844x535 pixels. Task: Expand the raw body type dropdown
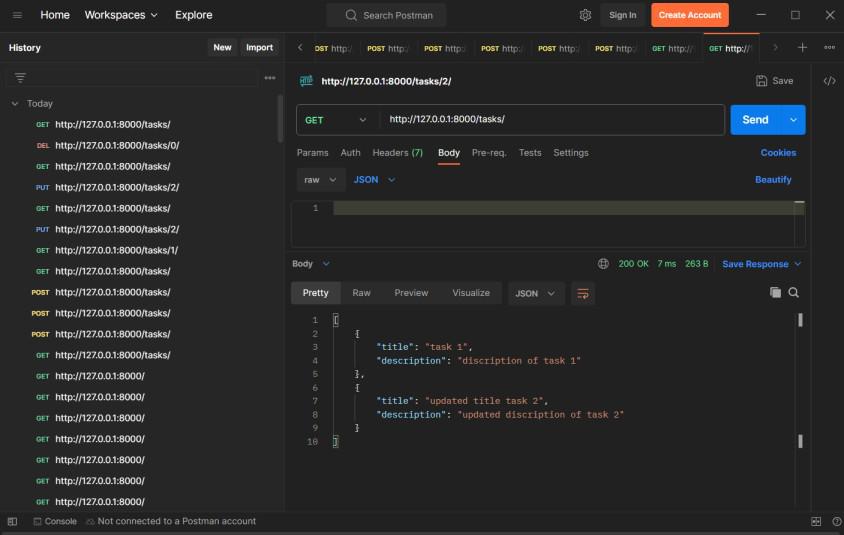pos(320,180)
